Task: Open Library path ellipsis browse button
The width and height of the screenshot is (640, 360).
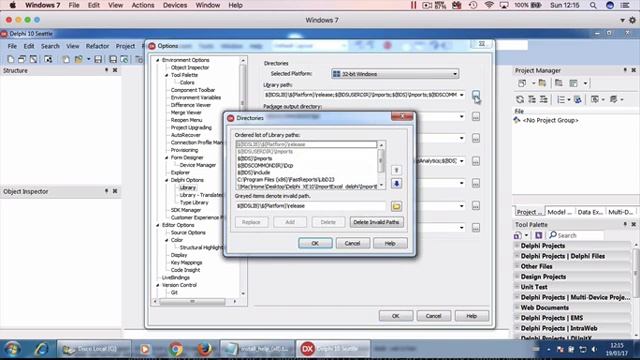Action: pos(476,95)
